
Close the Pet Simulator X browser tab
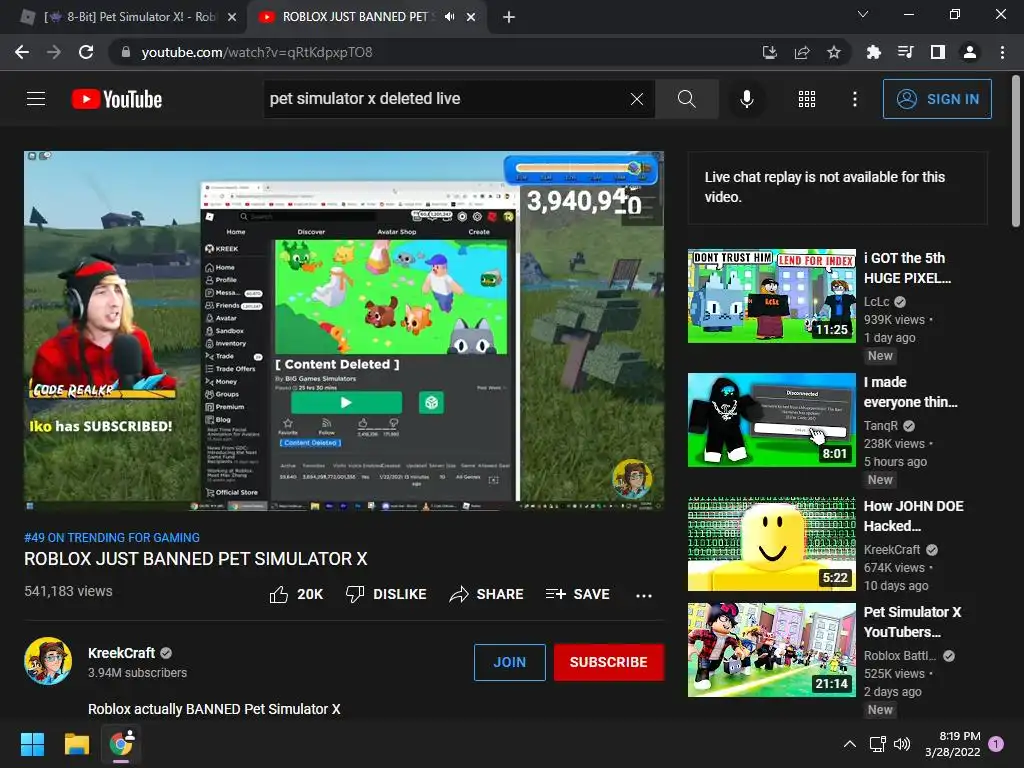pos(232,17)
